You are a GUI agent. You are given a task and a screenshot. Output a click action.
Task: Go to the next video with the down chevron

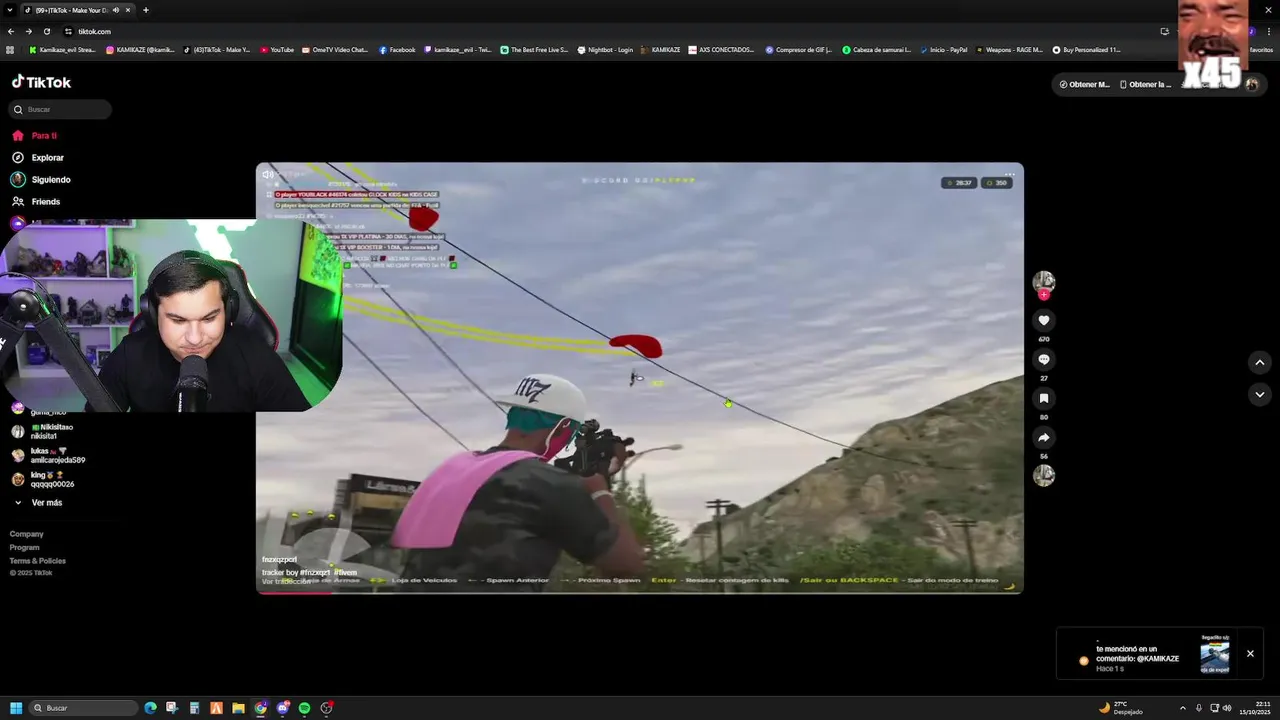[1259, 395]
